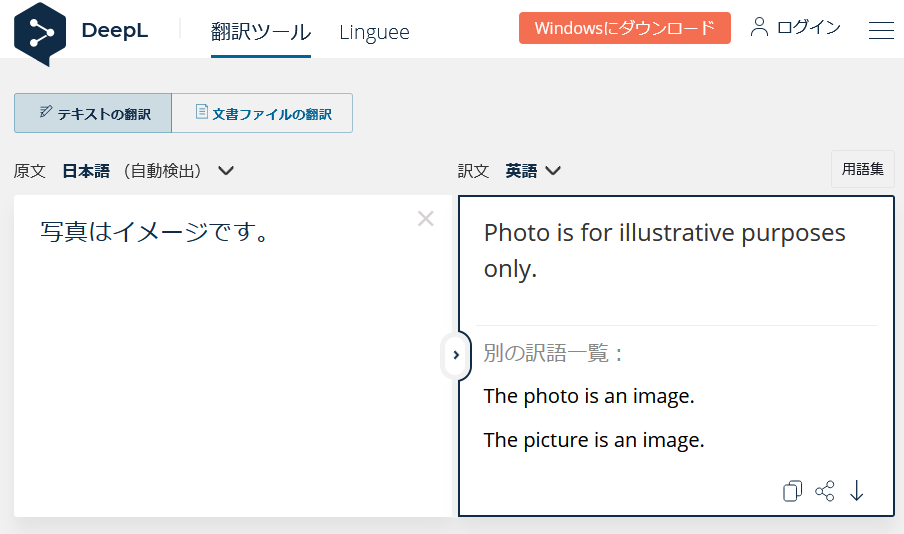The height and width of the screenshot is (534, 904).
Task: Select the 文書ファイルの翻訳 tab
Action: click(x=262, y=114)
